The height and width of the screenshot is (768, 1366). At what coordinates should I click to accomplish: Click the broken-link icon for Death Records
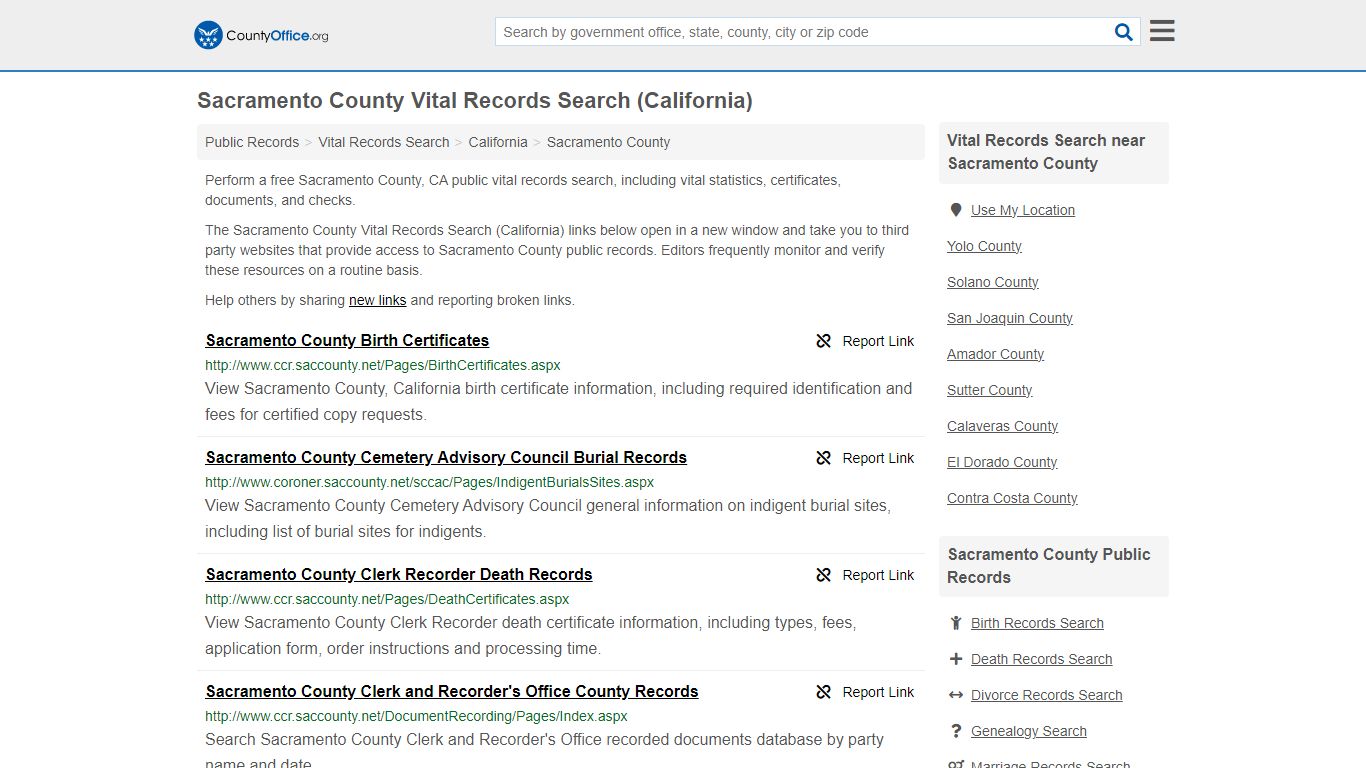tap(824, 575)
